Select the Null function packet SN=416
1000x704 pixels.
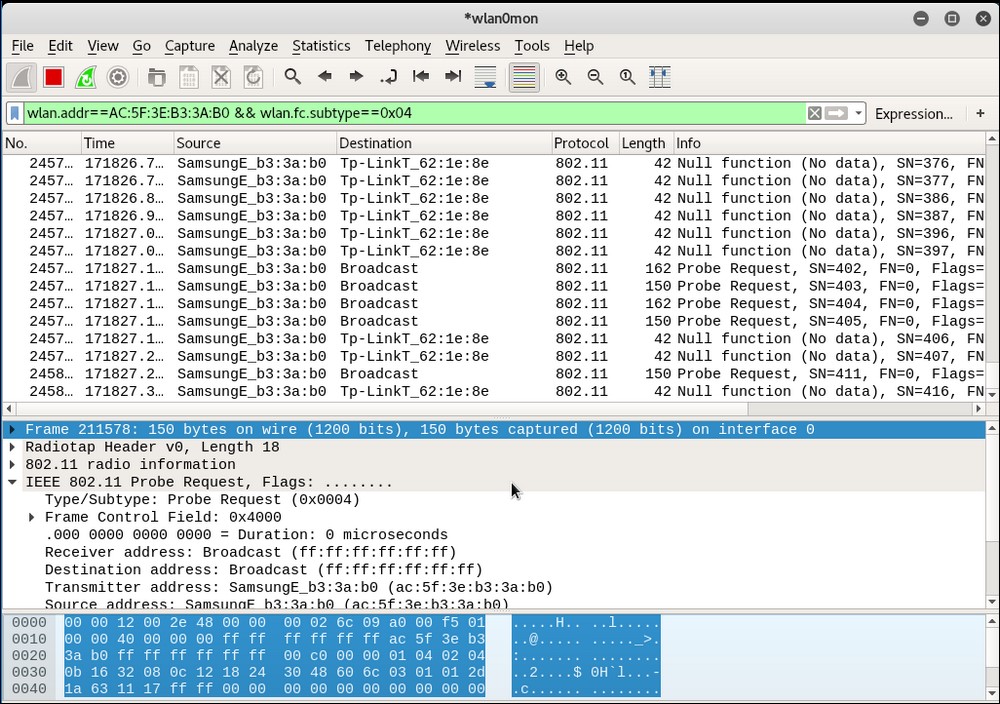(494, 392)
